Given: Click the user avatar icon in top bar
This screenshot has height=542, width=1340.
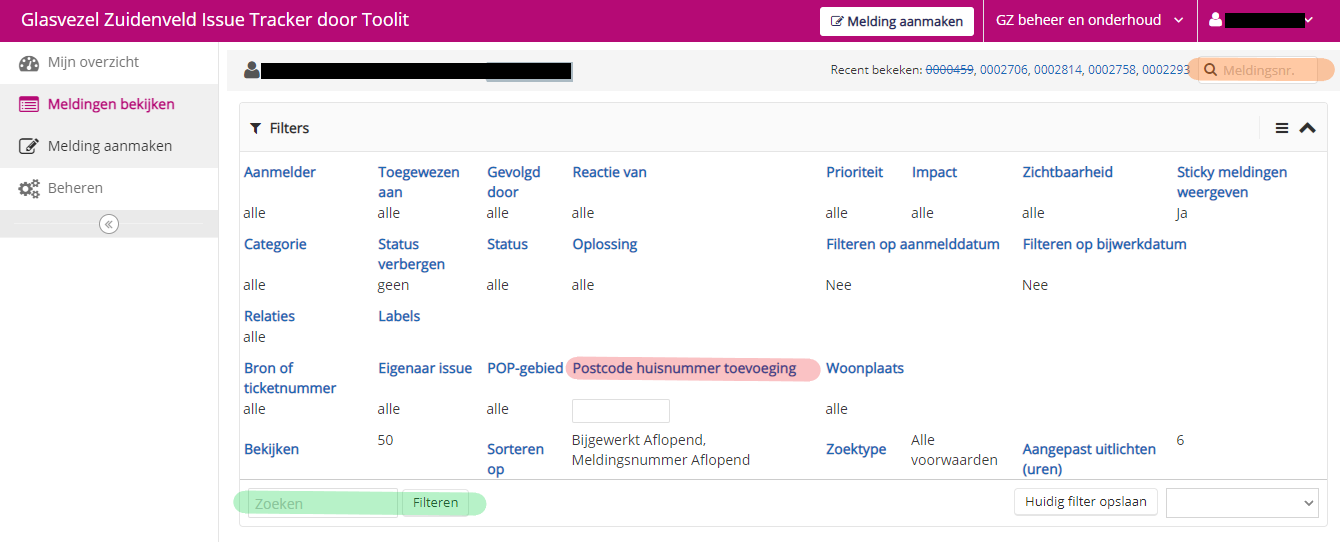Looking at the screenshot, I should click(x=1215, y=20).
